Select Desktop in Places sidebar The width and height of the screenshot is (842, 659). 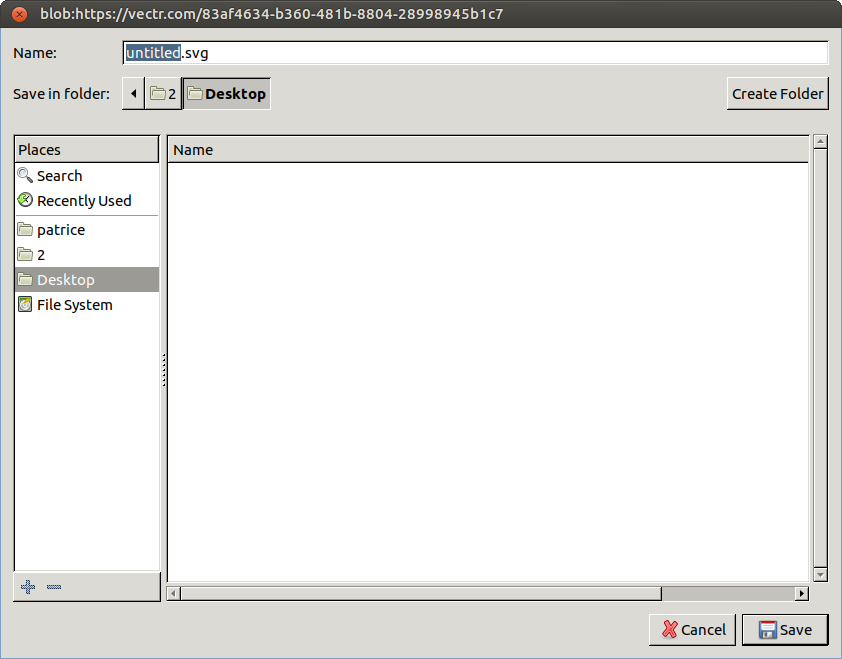pyautogui.click(x=87, y=280)
